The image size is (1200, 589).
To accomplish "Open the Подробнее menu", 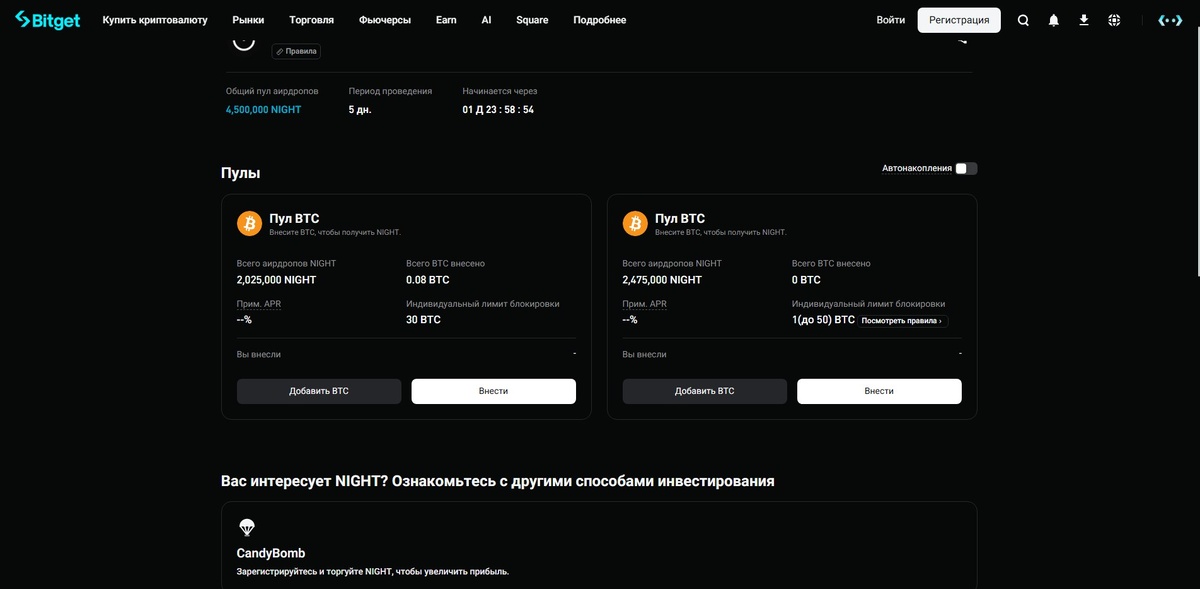I will [x=600, y=20].
